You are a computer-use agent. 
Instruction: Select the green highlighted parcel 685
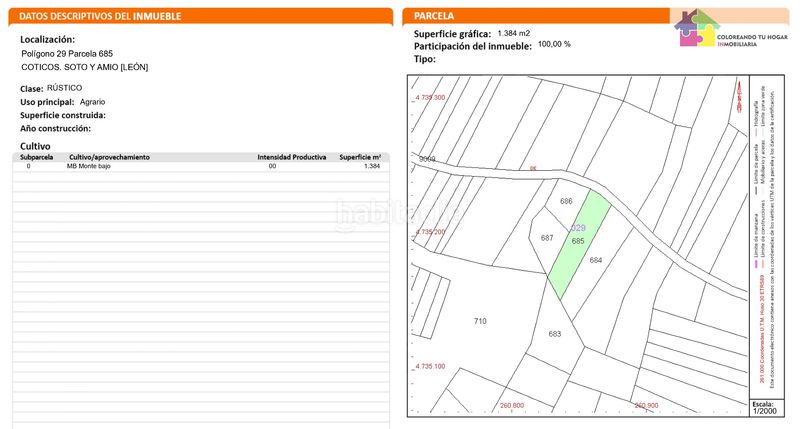[579, 244]
